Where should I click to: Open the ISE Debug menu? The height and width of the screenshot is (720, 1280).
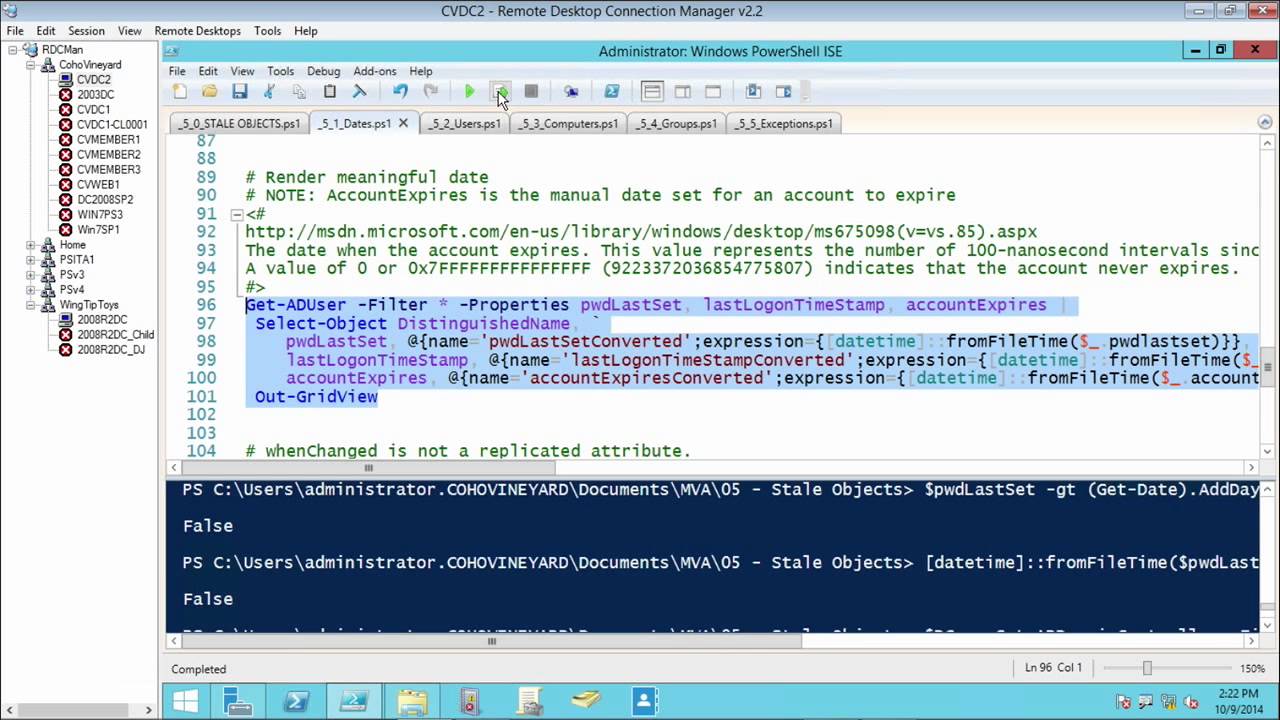click(323, 71)
